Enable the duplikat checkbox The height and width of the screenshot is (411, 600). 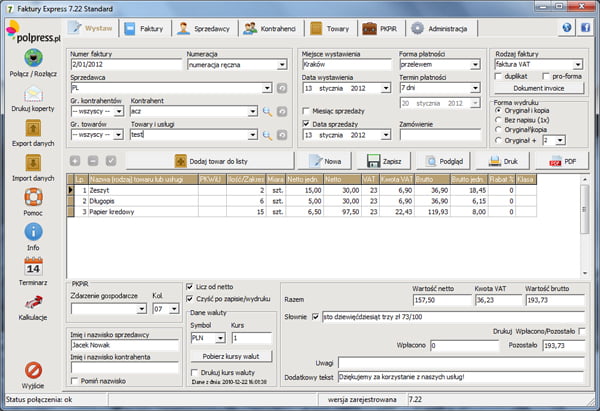pos(500,76)
